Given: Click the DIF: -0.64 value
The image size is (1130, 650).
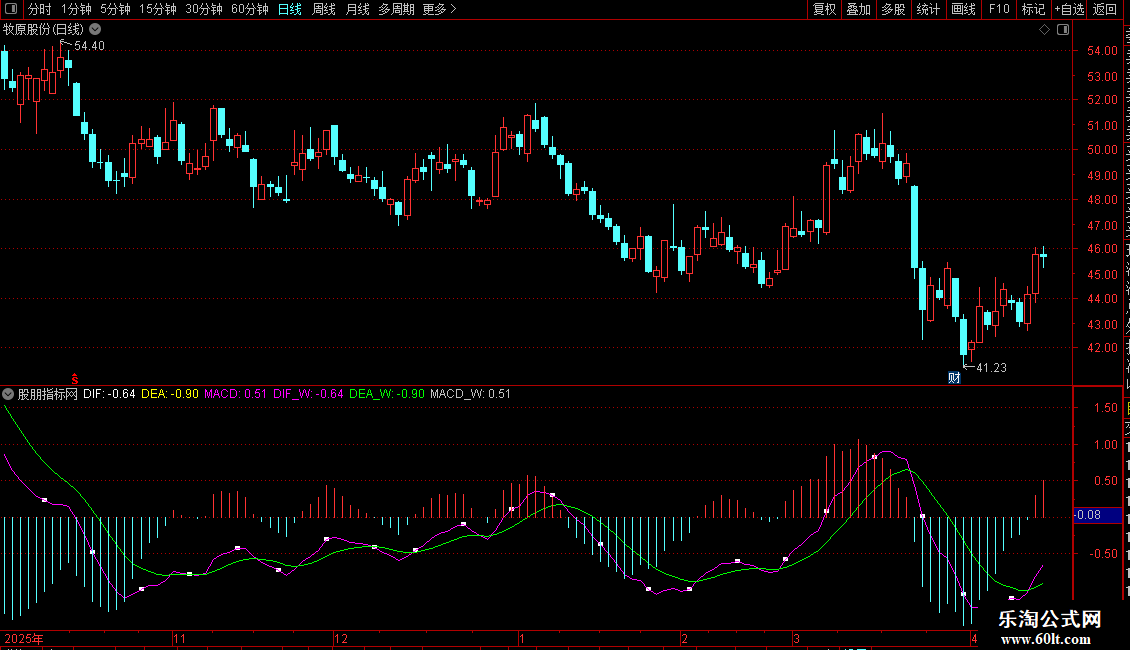Looking at the screenshot, I should [109, 394].
